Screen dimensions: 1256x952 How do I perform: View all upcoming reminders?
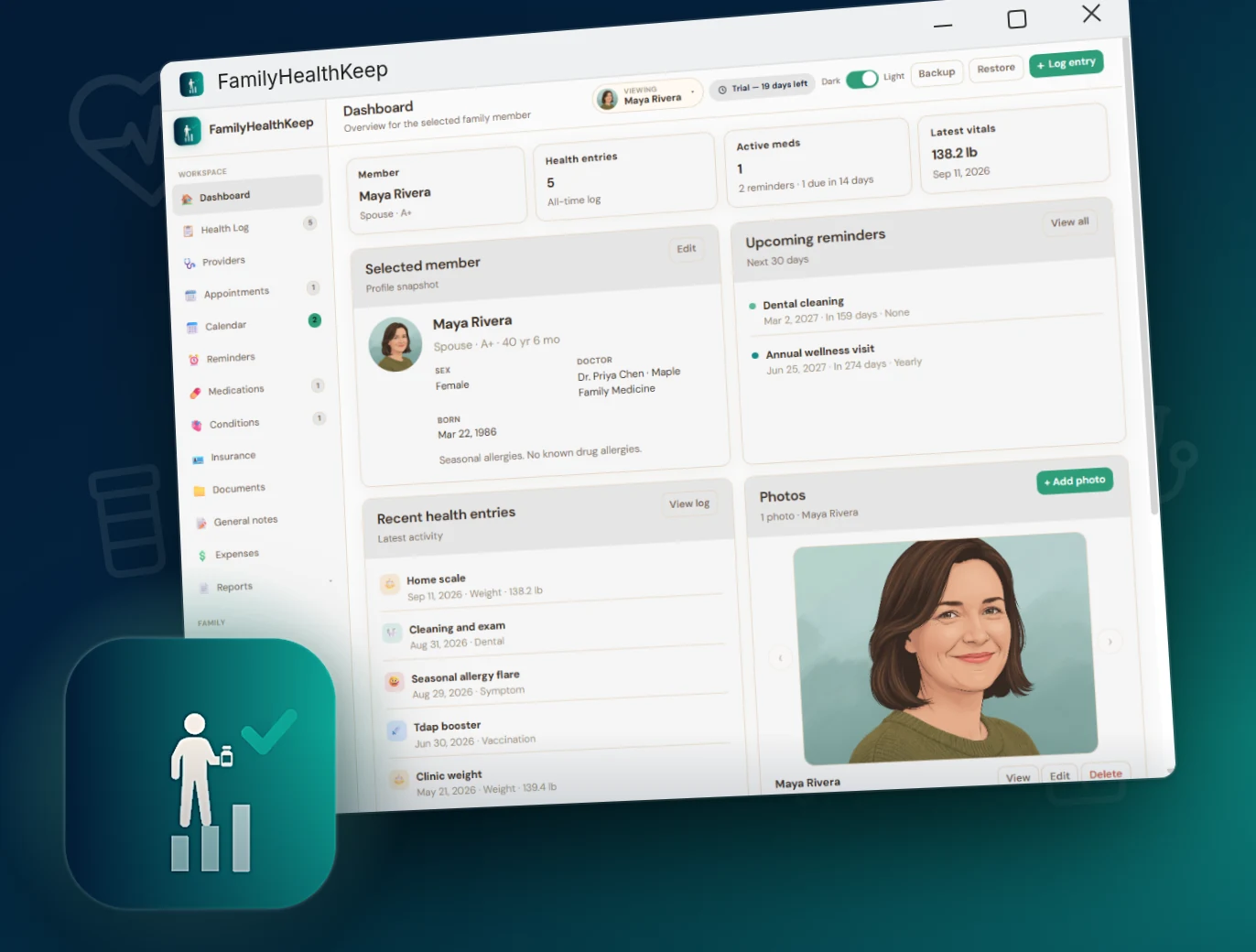1070,222
